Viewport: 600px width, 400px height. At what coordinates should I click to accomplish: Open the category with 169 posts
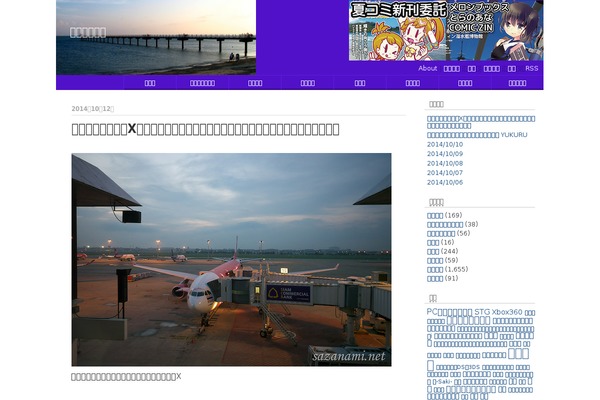[x=435, y=216]
